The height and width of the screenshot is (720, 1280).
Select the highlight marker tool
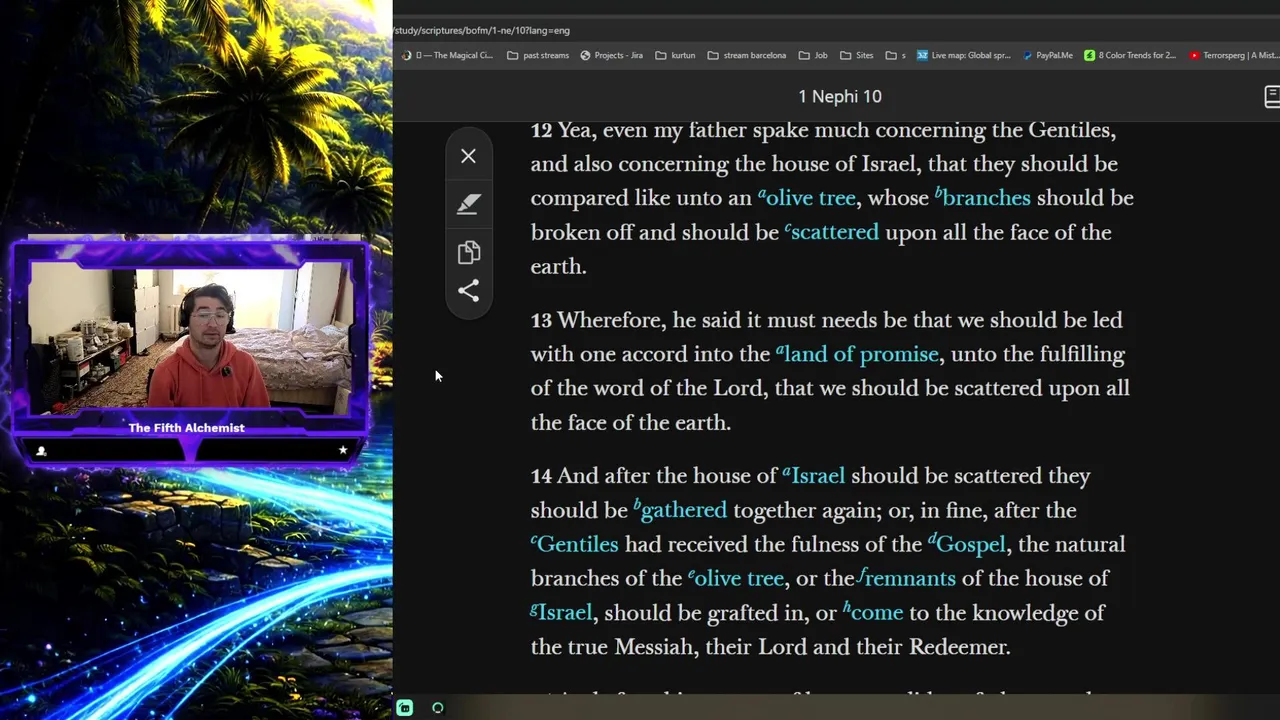[x=468, y=204]
